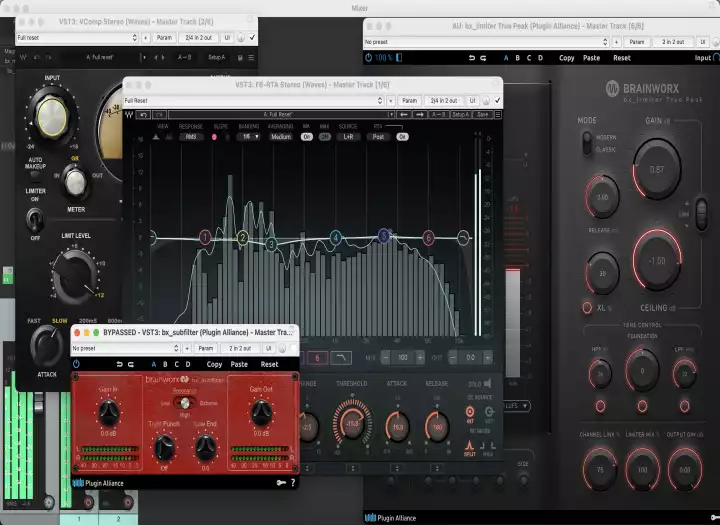Click the bx_subfilter key license icon
The image size is (720, 525).
point(280,483)
